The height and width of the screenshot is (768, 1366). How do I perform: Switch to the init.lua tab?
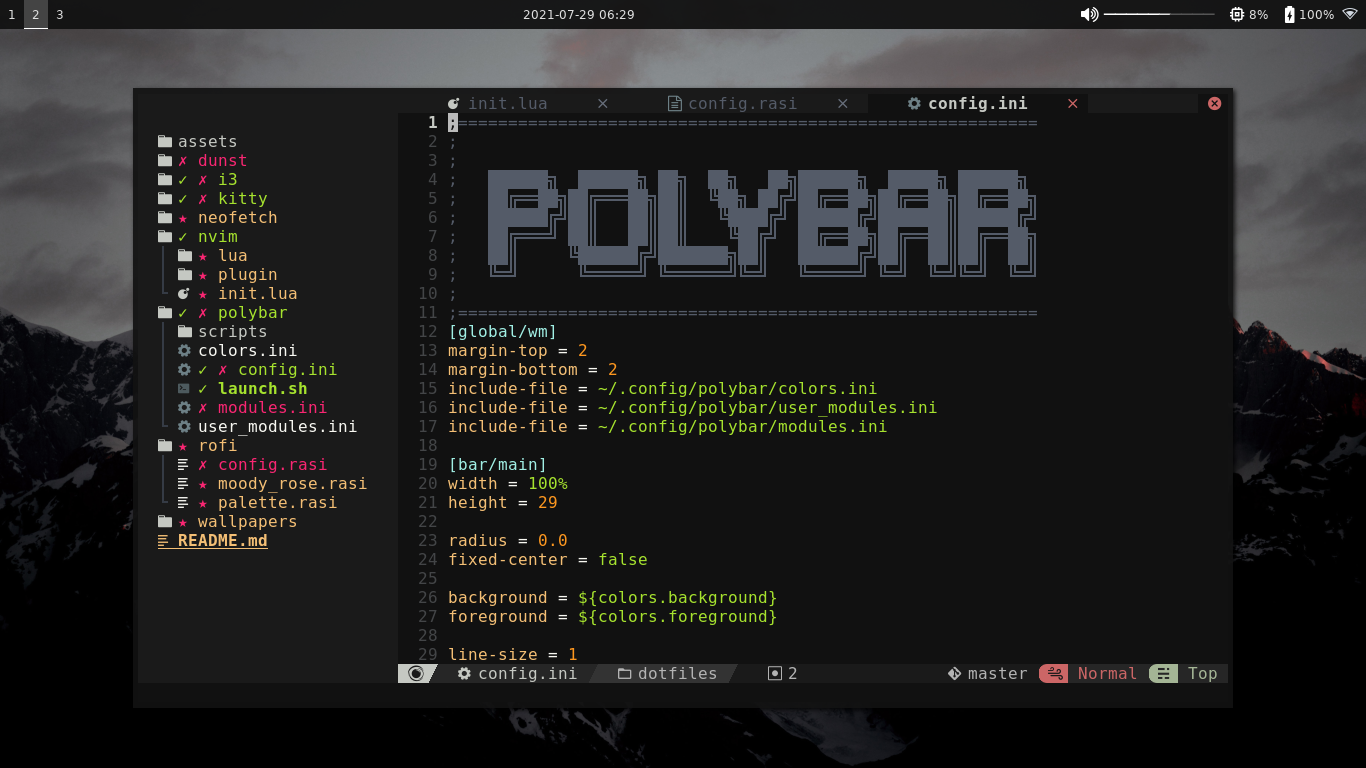pos(507,104)
